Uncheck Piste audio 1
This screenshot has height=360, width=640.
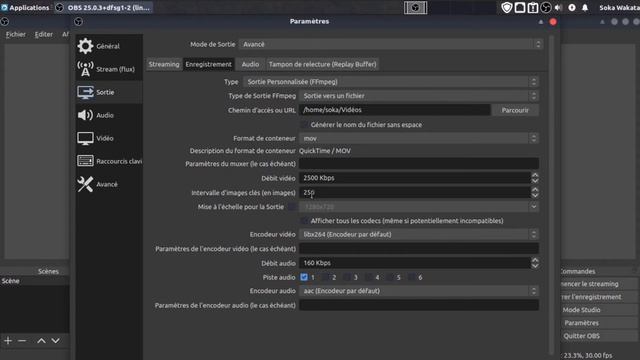pyautogui.click(x=304, y=277)
